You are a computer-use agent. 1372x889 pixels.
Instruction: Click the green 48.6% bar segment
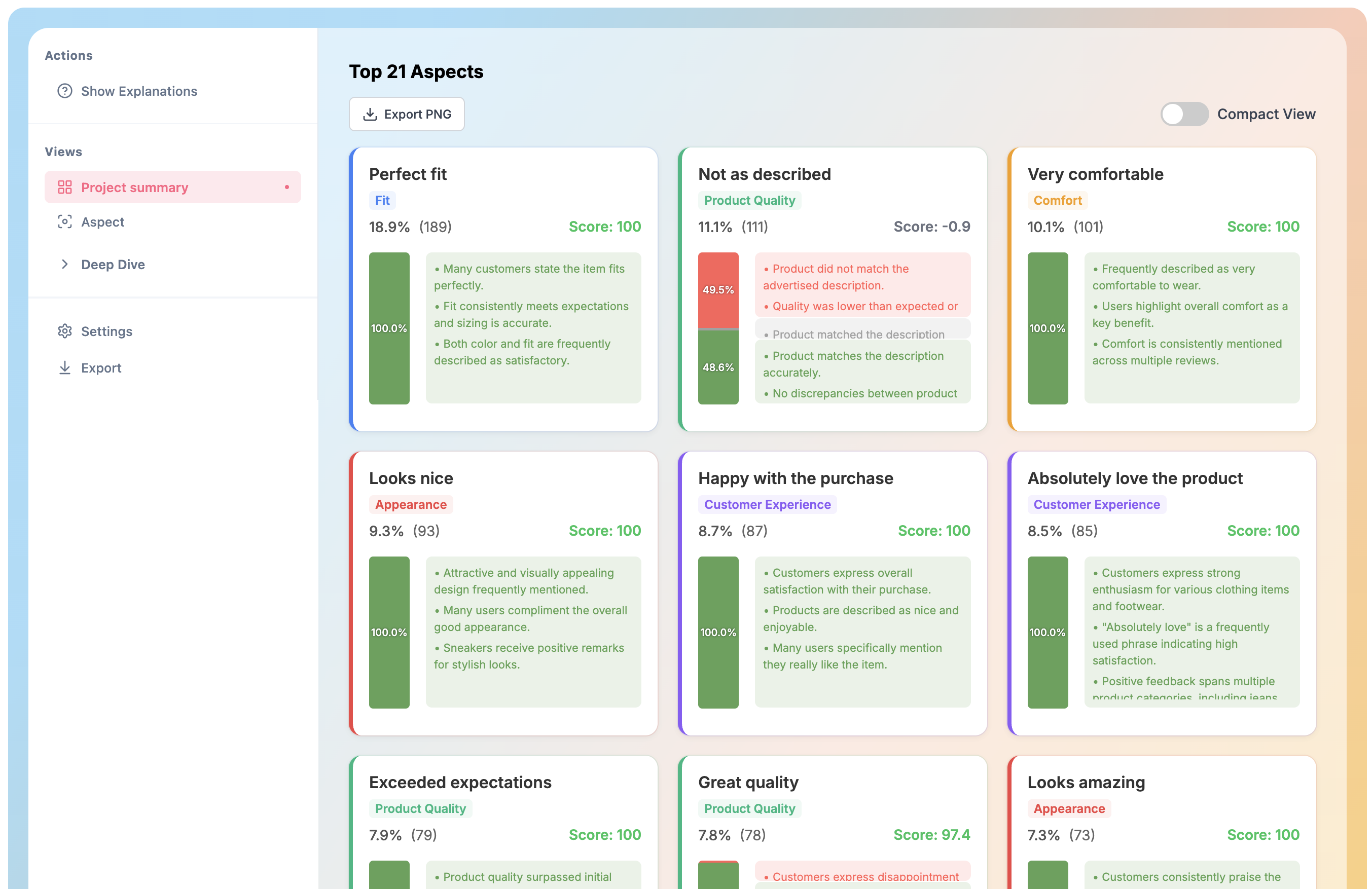click(x=718, y=367)
